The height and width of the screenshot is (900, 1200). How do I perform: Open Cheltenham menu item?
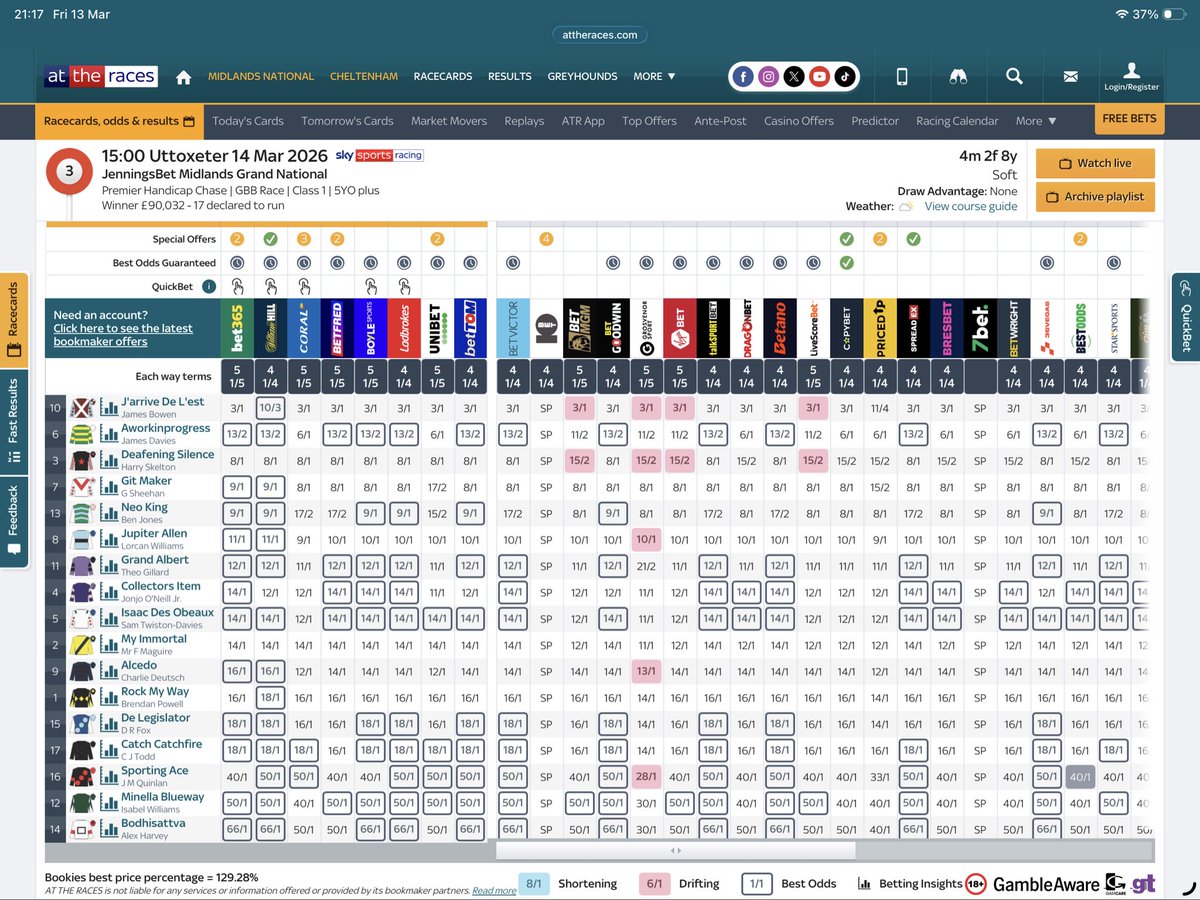click(x=364, y=77)
